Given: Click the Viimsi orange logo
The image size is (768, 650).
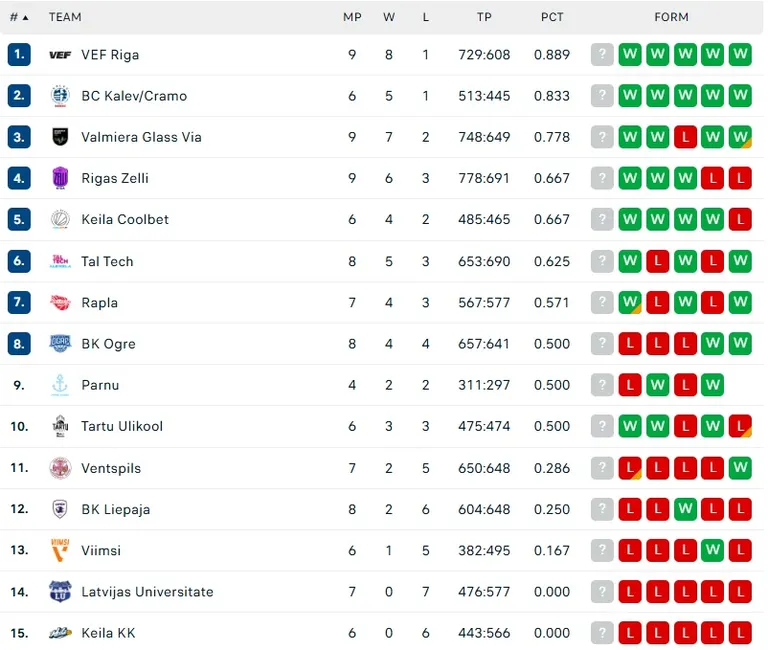Looking at the screenshot, I should coord(60,550).
